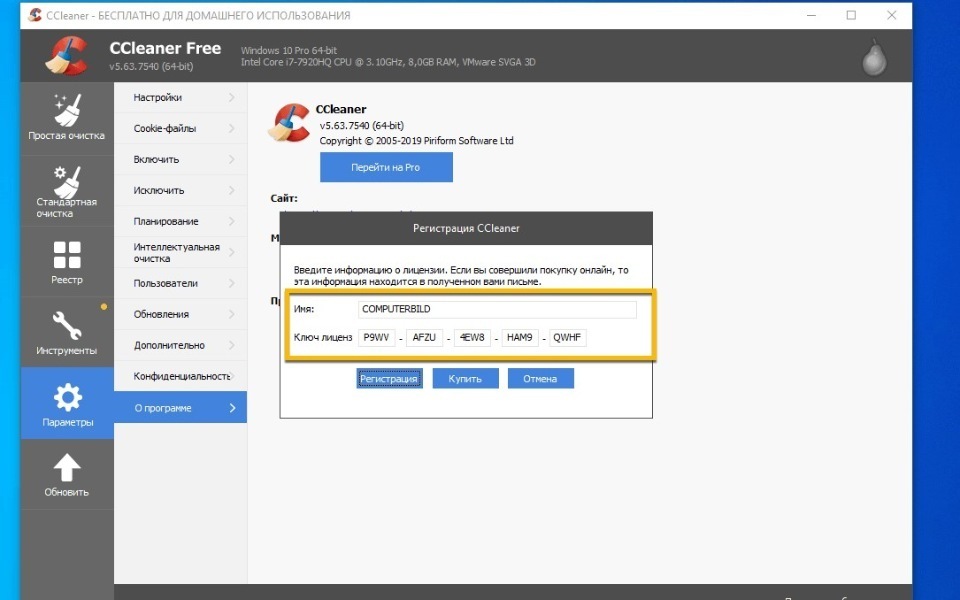Click the CCleaner icon in the title bar
Viewport: 960px width, 600px height.
tap(35, 15)
